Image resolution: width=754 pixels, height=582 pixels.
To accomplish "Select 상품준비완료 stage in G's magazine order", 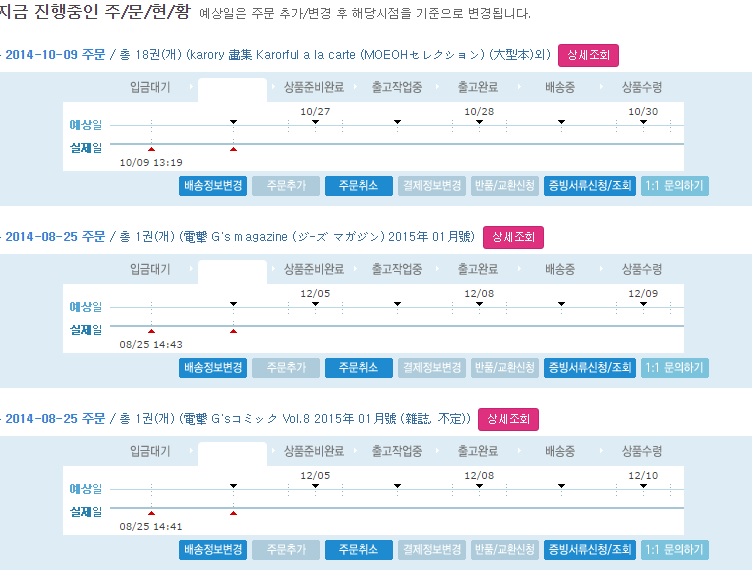I will point(314,269).
